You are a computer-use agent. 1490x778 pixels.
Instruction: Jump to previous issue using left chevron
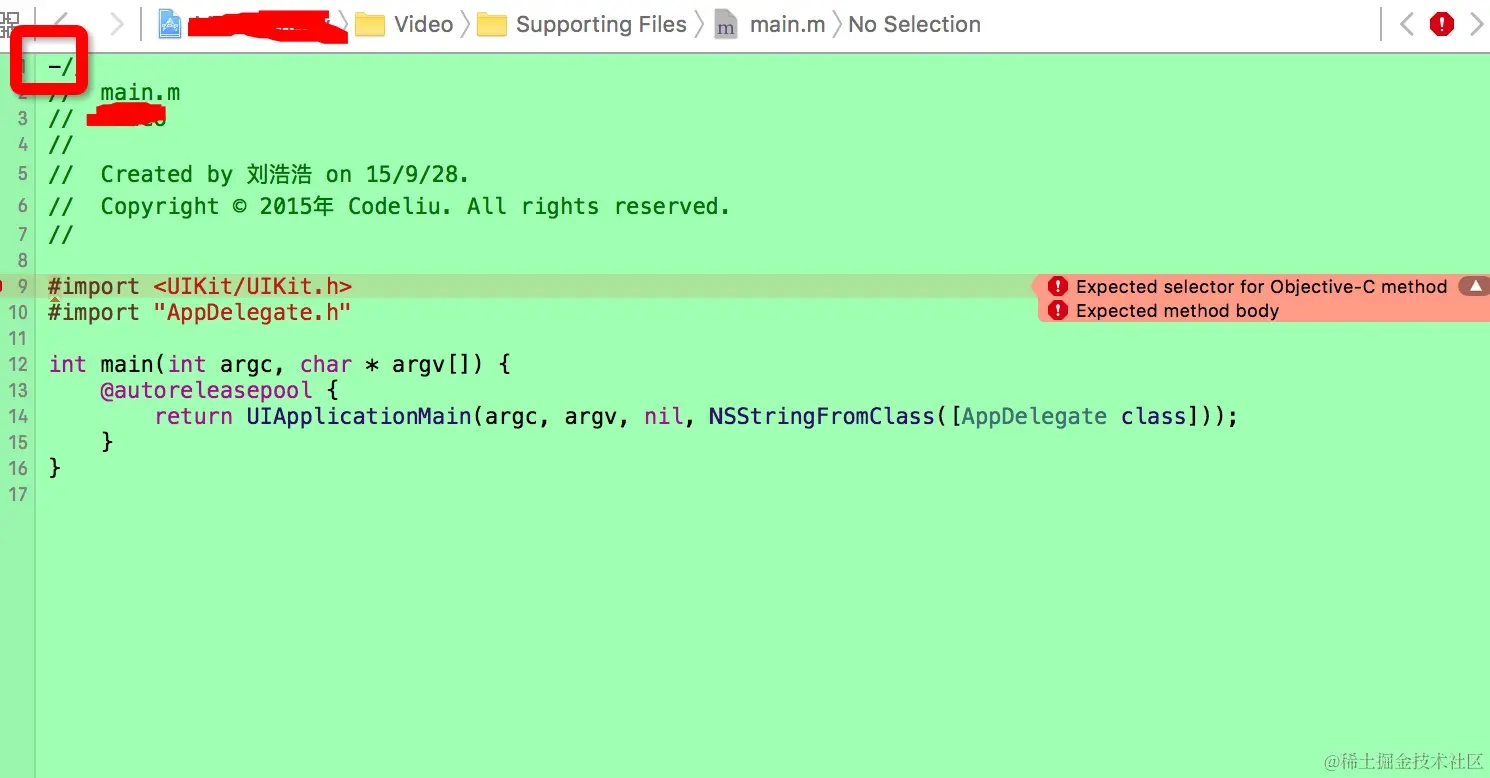(x=1407, y=23)
